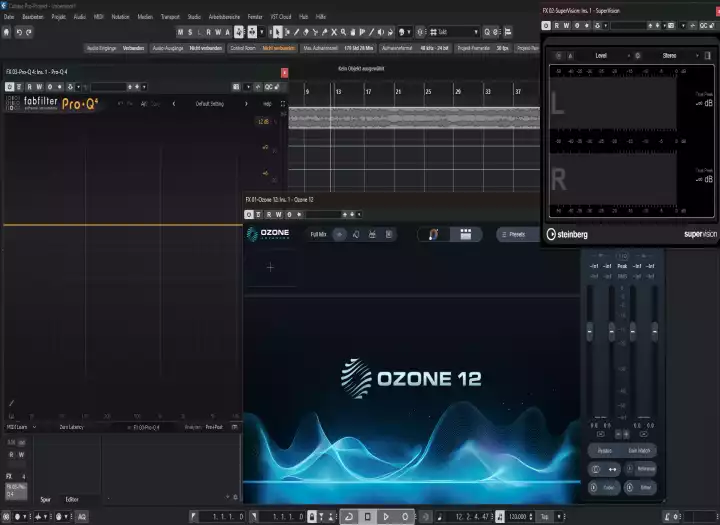This screenshot has height=525, width=720.
Task: Click the Ozone Master Assistant icon
Action: 433,235
